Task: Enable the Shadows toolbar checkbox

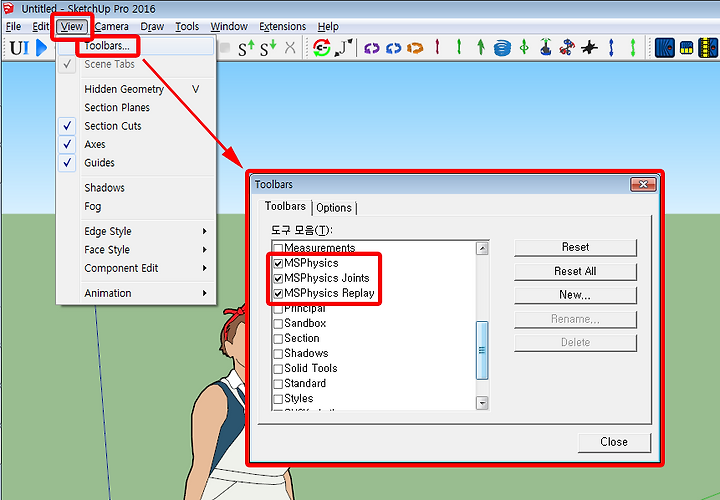Action: click(278, 354)
